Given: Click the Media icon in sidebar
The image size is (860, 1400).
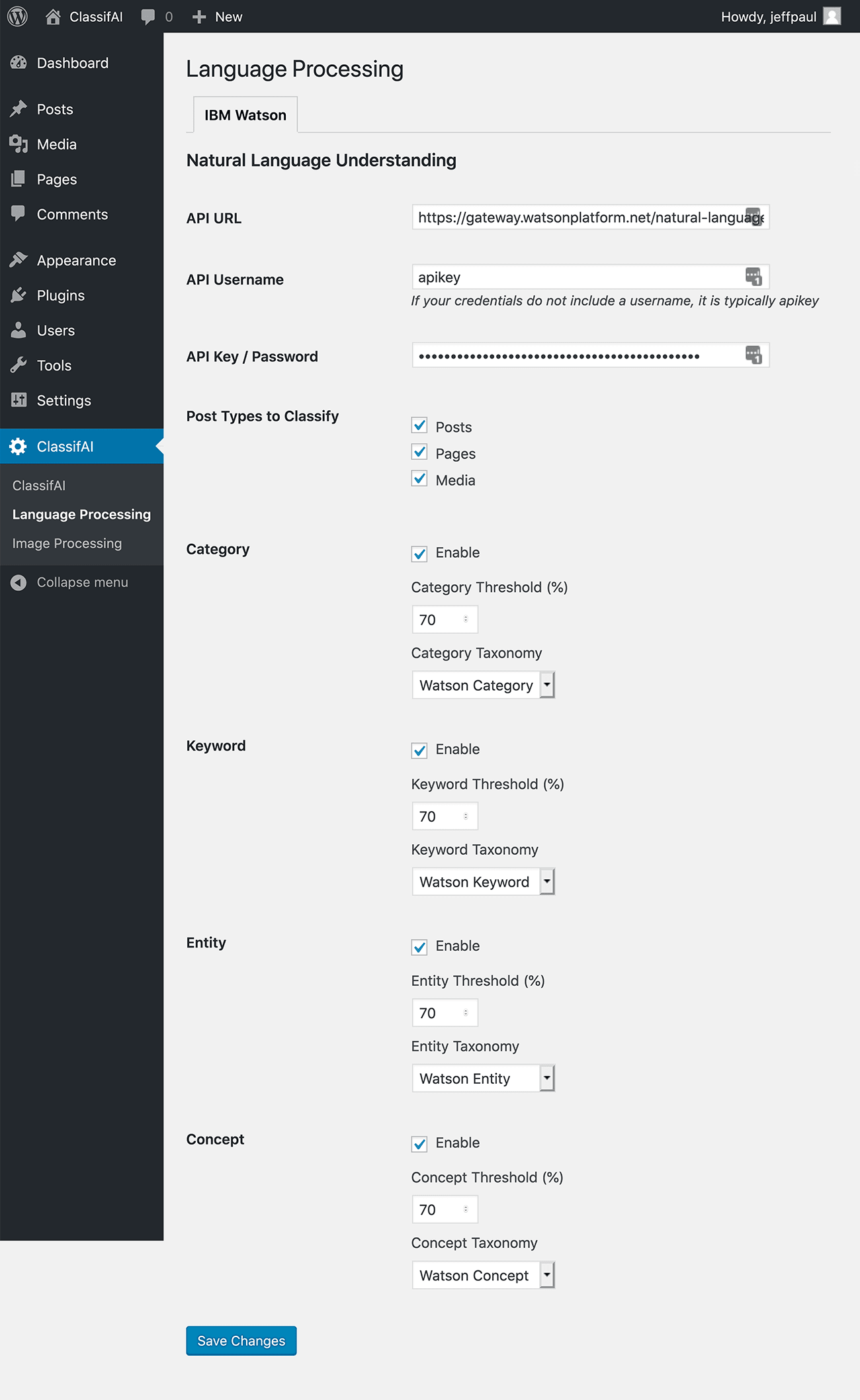Looking at the screenshot, I should pyautogui.click(x=19, y=144).
